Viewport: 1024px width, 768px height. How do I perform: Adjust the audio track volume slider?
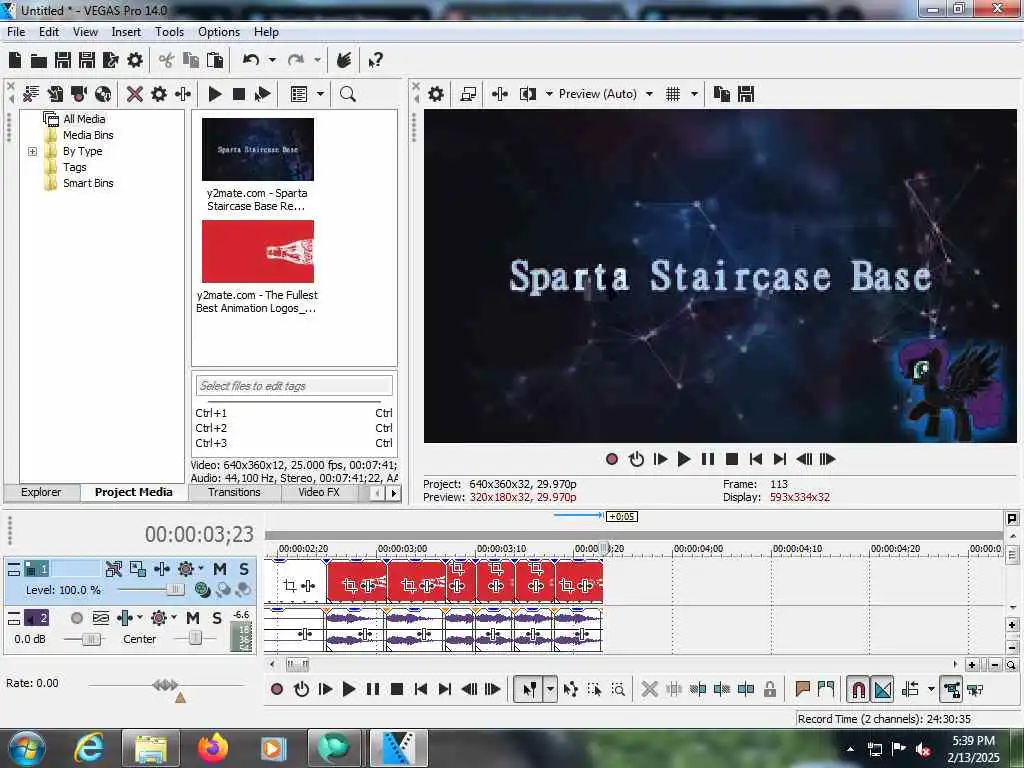[92, 639]
